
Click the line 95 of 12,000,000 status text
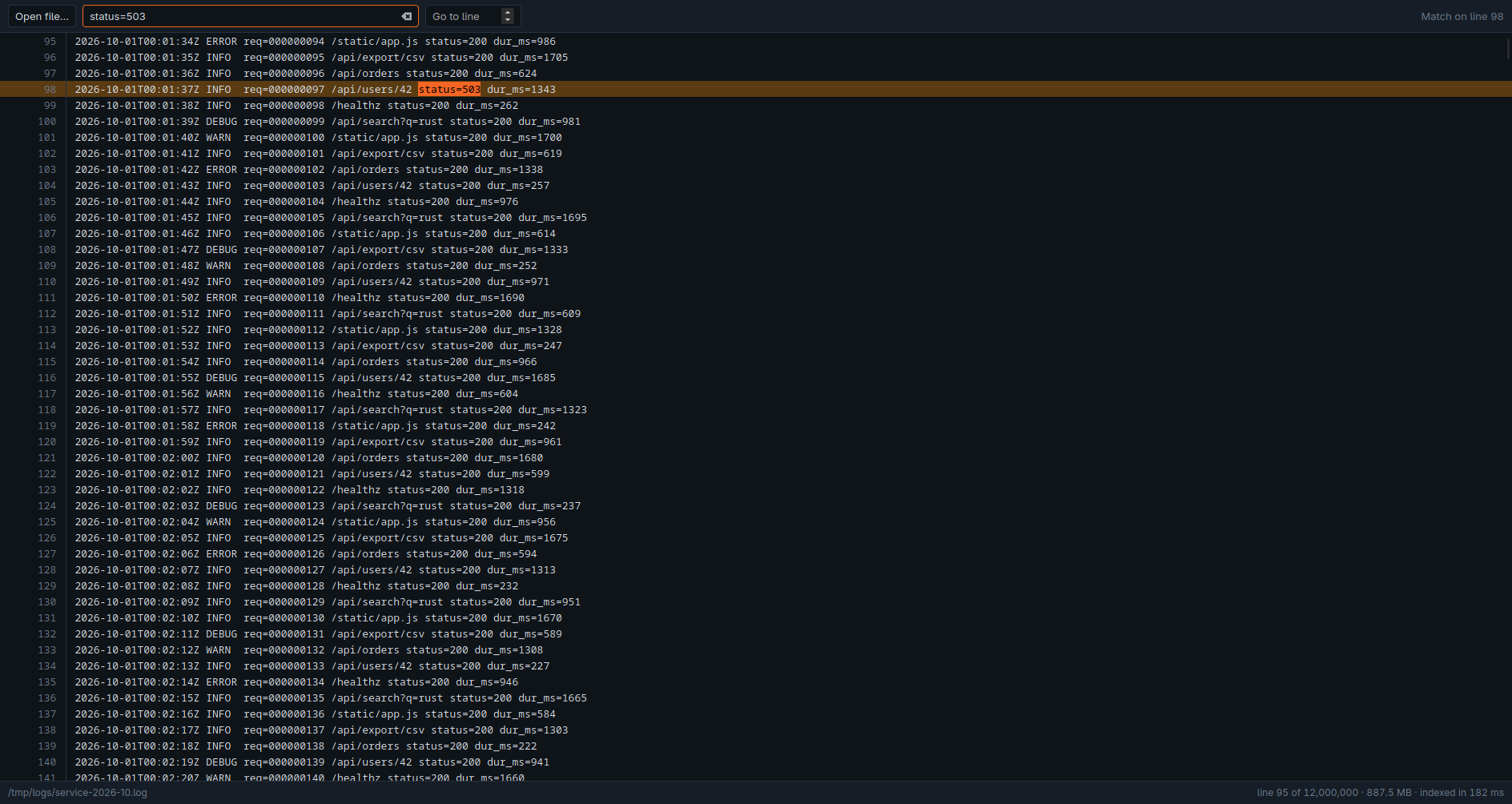click(1307, 793)
